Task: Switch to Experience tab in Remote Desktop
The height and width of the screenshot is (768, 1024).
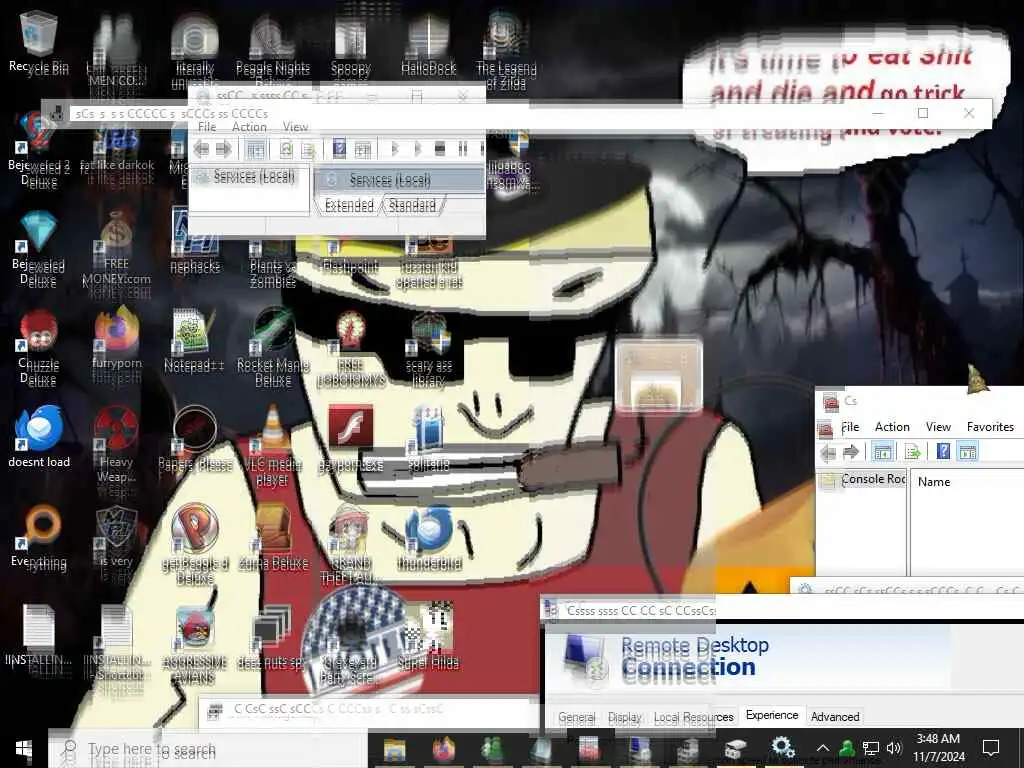Action: [772, 716]
